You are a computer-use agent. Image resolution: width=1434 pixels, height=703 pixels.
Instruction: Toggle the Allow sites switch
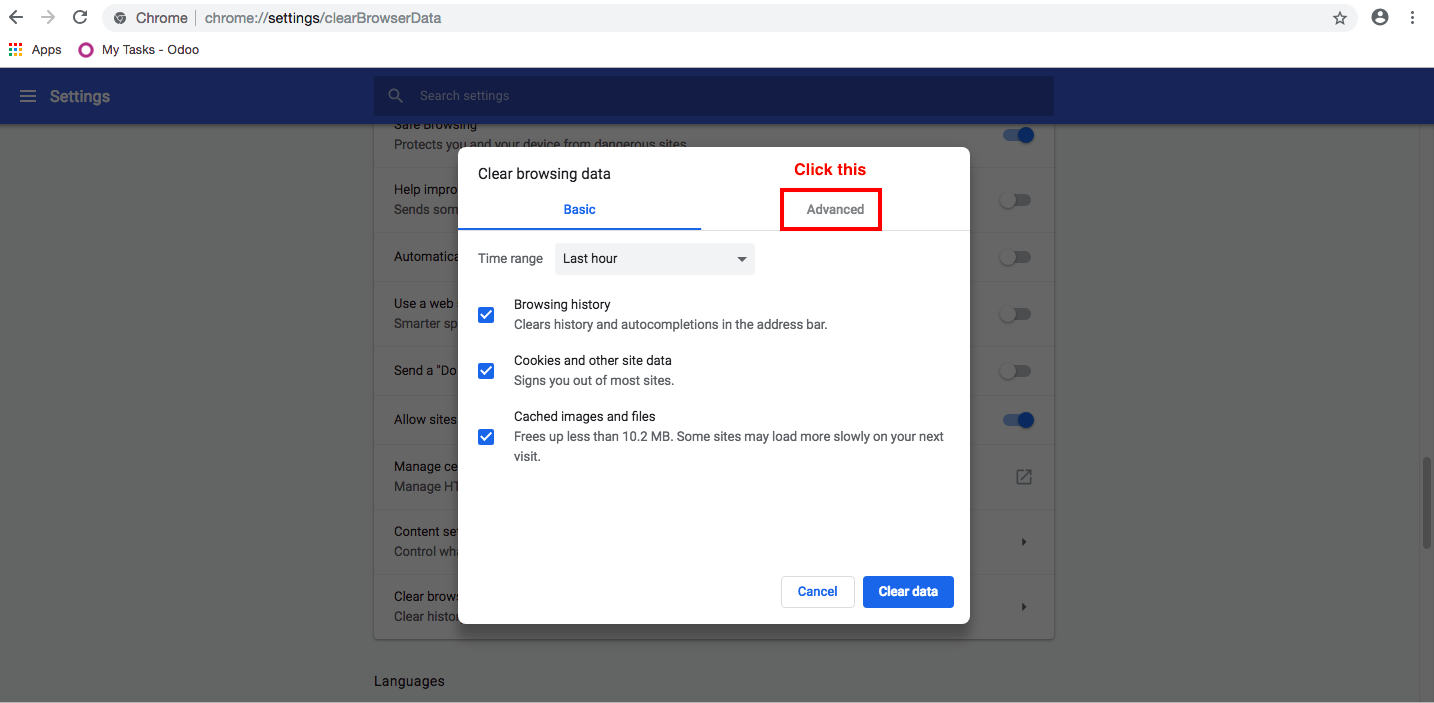(1018, 420)
